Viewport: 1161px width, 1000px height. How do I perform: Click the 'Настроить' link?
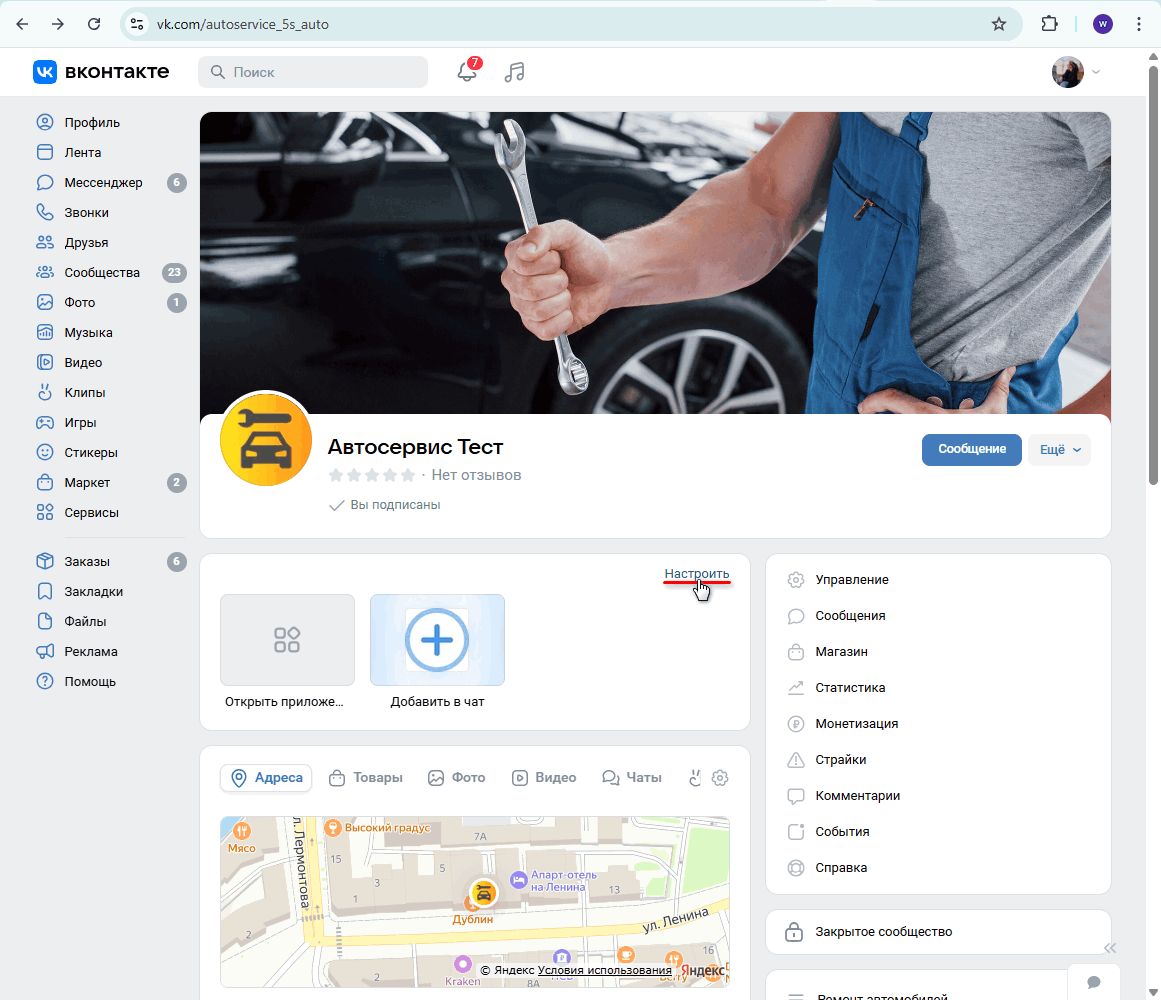coord(697,574)
